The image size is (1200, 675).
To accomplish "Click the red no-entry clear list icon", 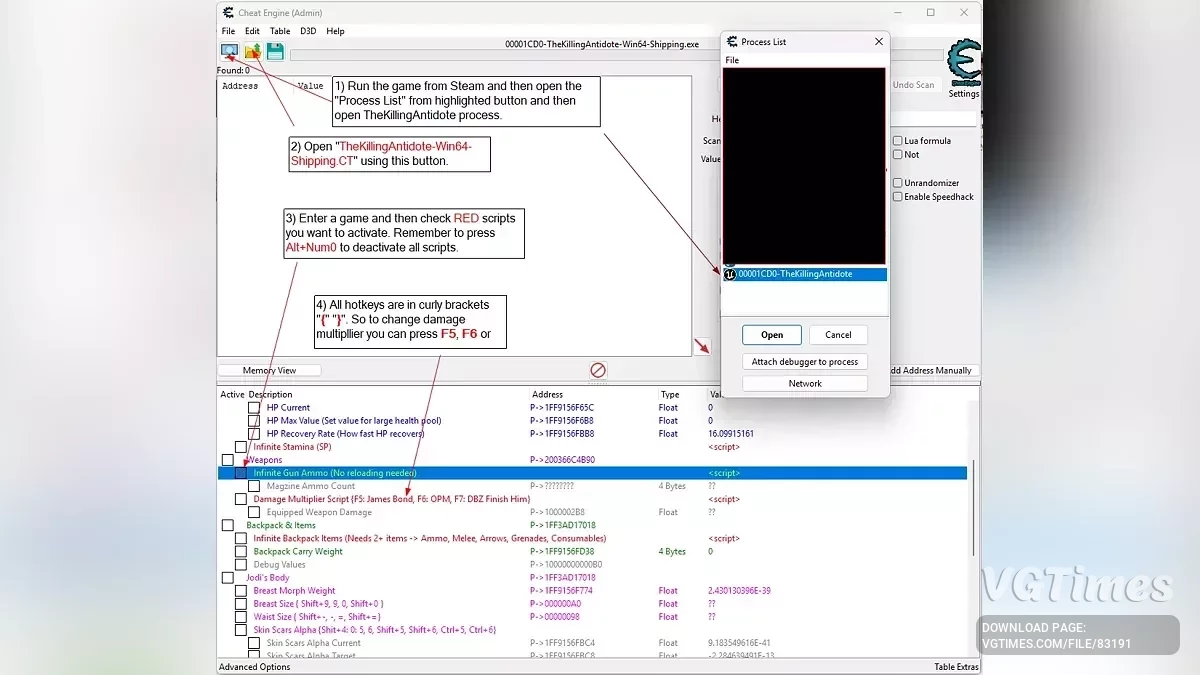I will (x=598, y=370).
